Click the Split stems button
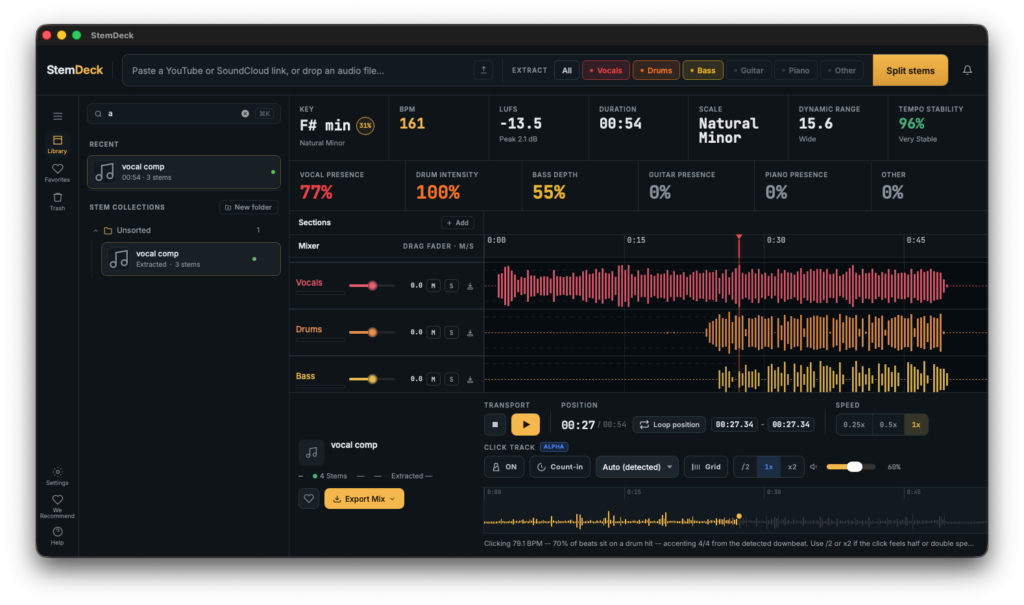This screenshot has width=1024, height=605. [910, 70]
